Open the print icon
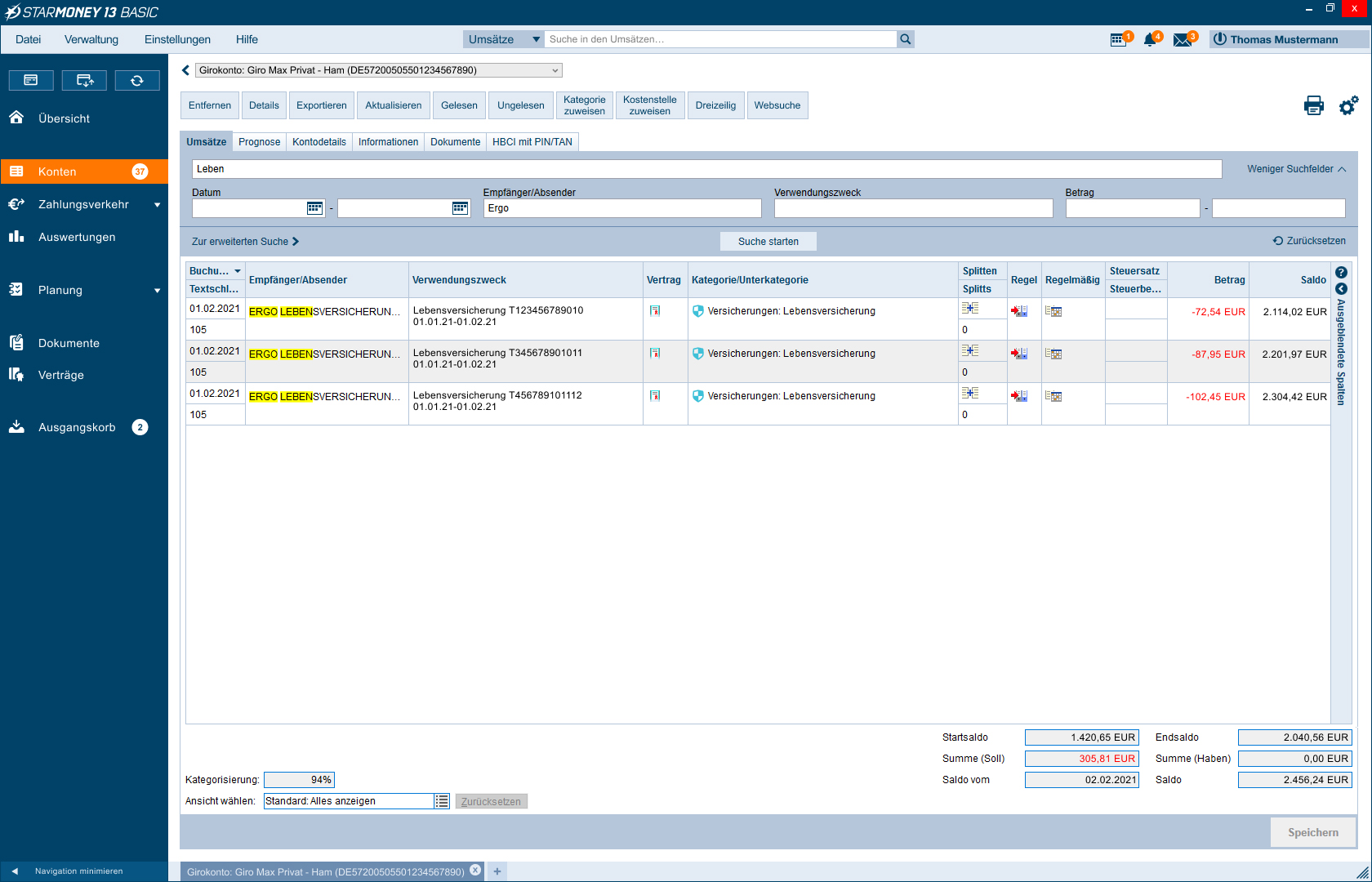Screen dimensions: 1372x882 point(1313,105)
